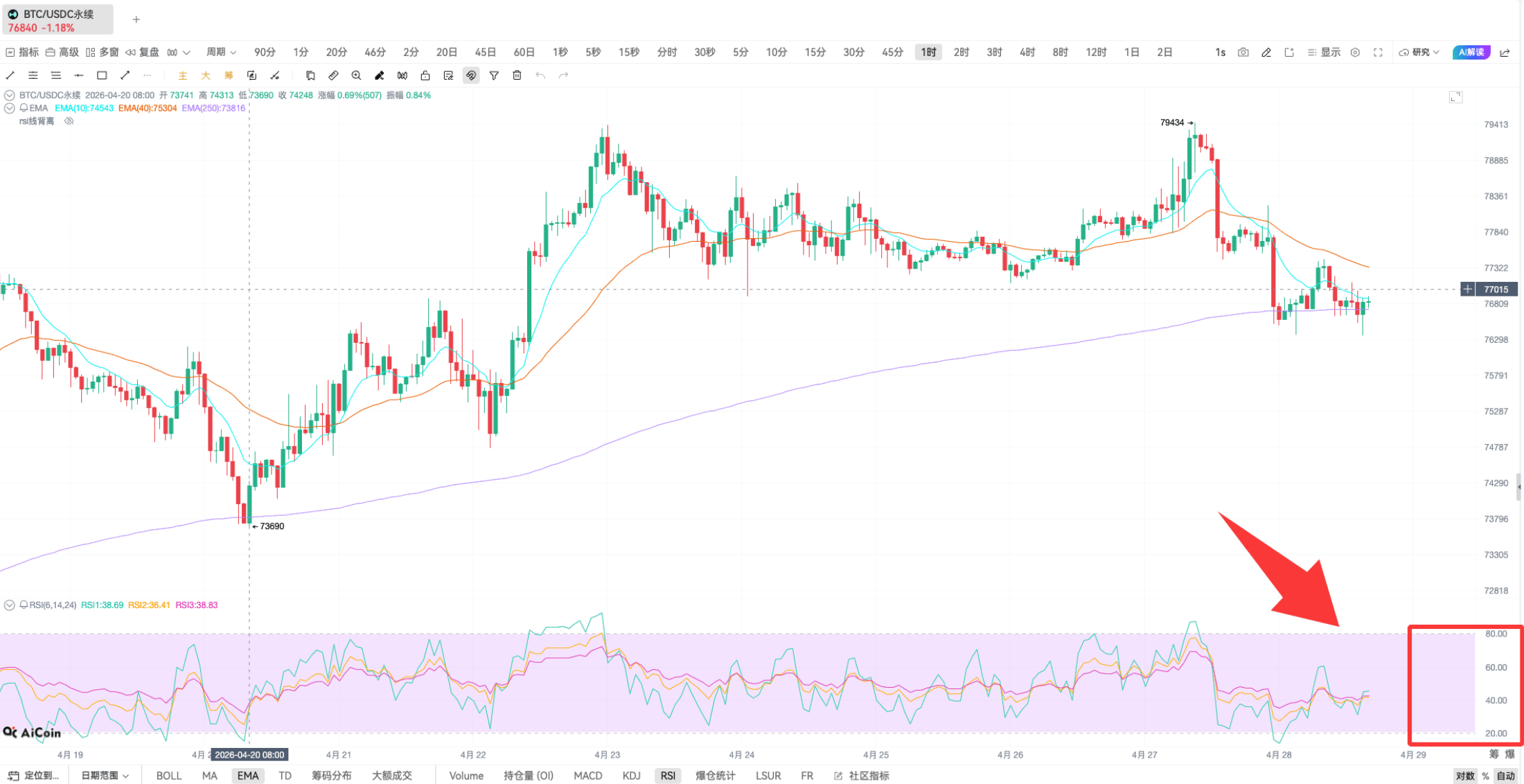Open the ruler measurement tool
Screen dimensions: 1524x784
333,75
